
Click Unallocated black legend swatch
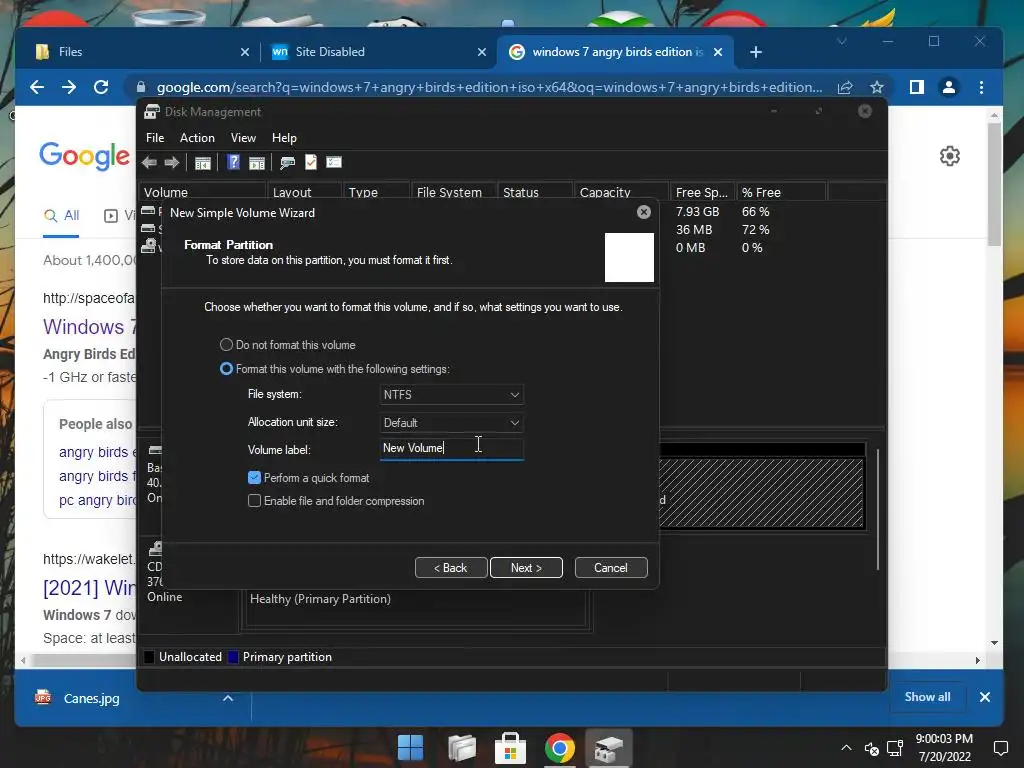pyautogui.click(x=149, y=657)
